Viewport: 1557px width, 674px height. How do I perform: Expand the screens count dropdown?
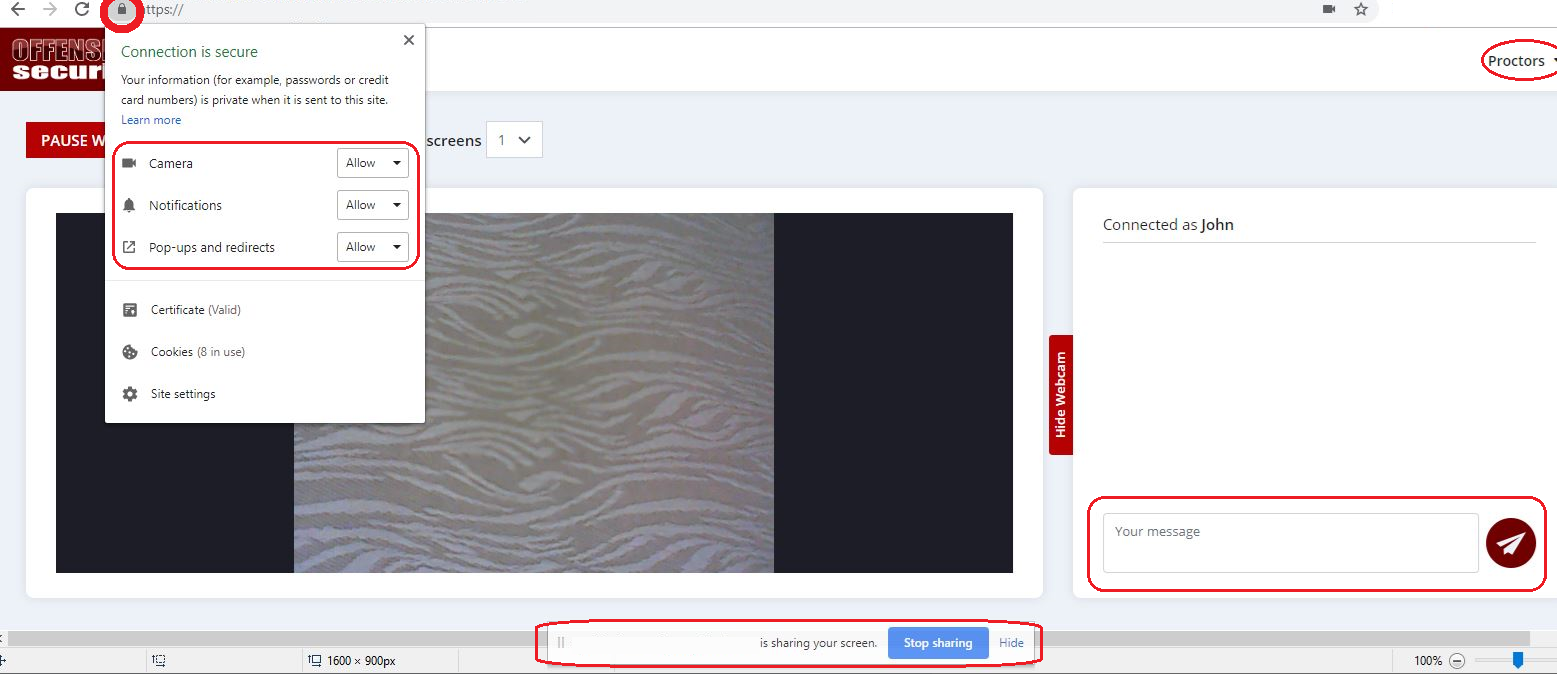[x=514, y=140]
